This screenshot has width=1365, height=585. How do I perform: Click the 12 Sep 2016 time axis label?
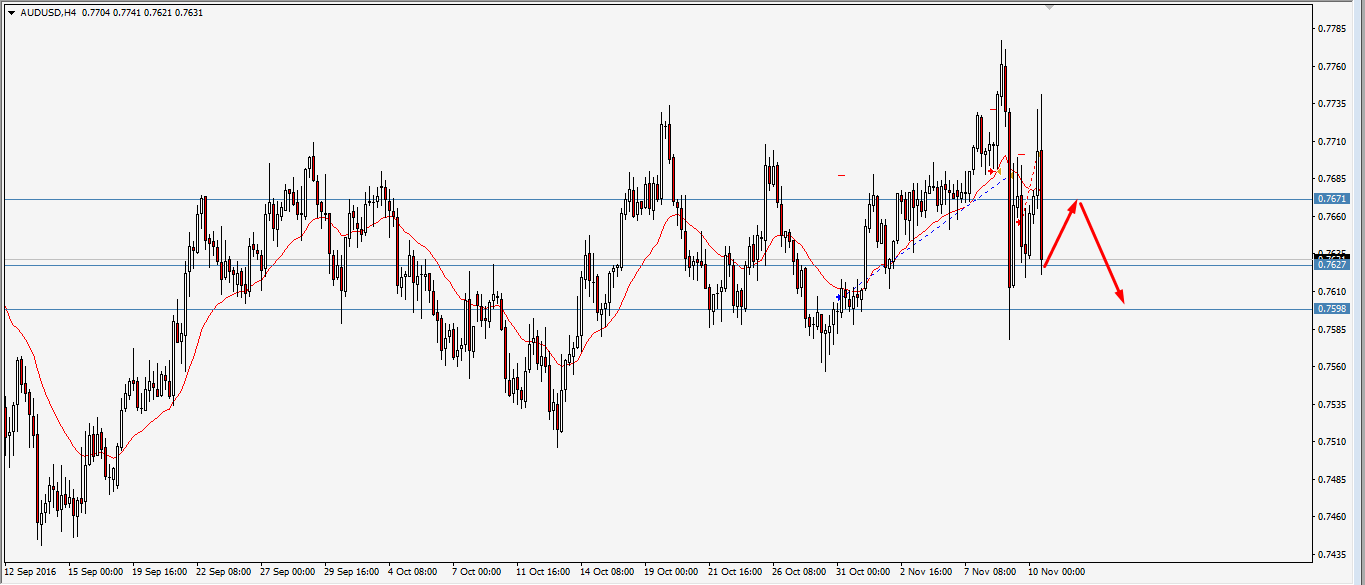31,573
